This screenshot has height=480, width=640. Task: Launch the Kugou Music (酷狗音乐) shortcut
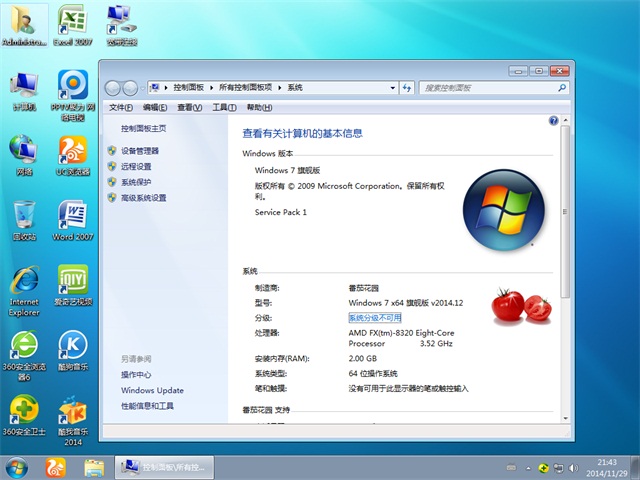point(73,350)
